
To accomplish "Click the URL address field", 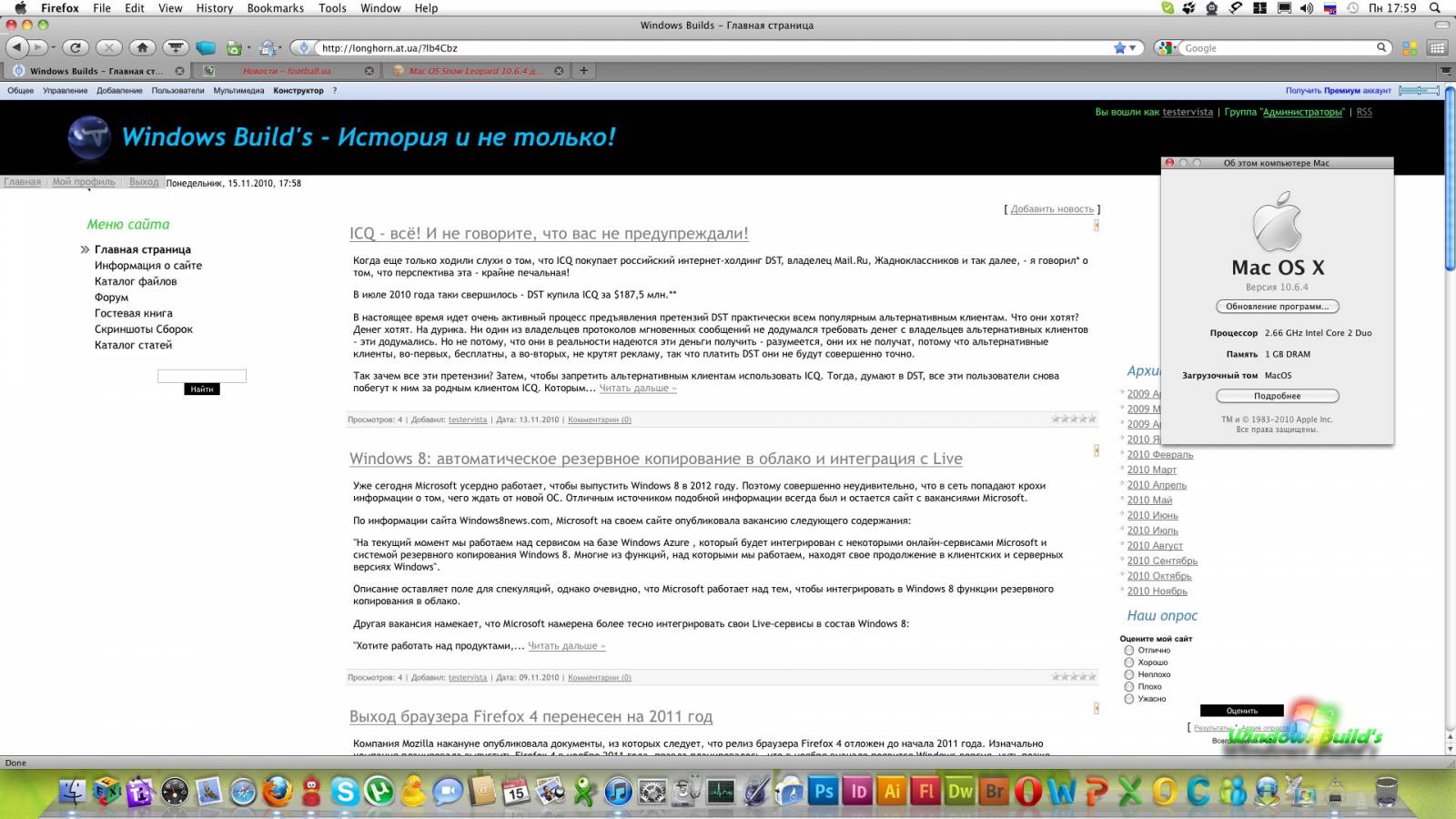I will 714,48.
